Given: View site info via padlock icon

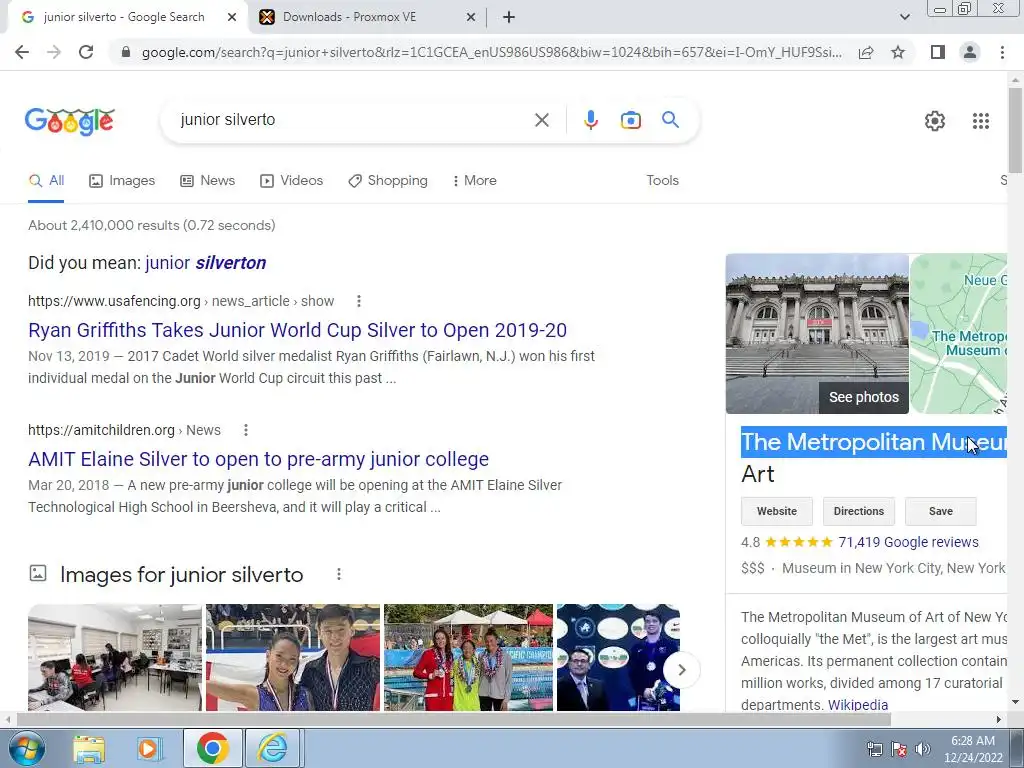Looking at the screenshot, I should (x=126, y=52).
